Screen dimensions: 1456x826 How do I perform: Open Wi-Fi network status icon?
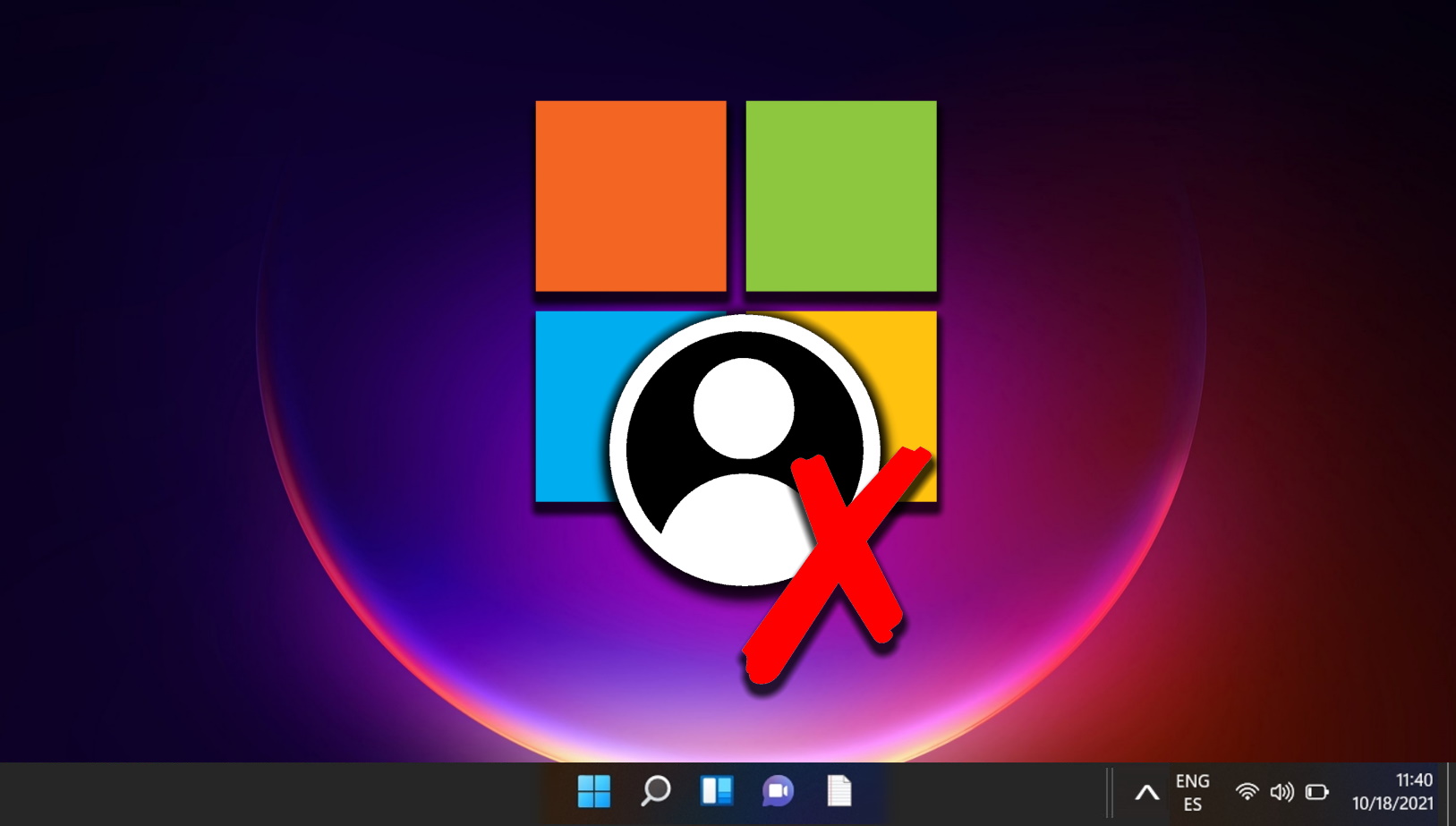[x=1247, y=792]
